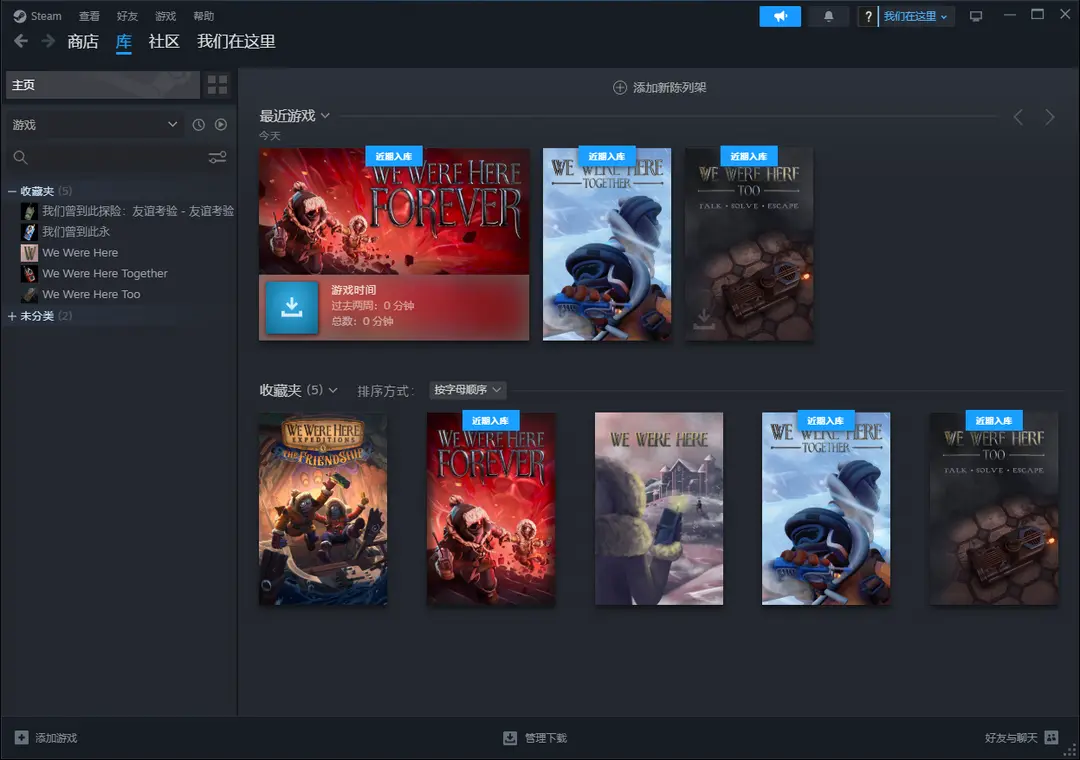This screenshot has height=760, width=1080.
Task: Open 好友与聊天 friends and chat
Action: 1021,738
